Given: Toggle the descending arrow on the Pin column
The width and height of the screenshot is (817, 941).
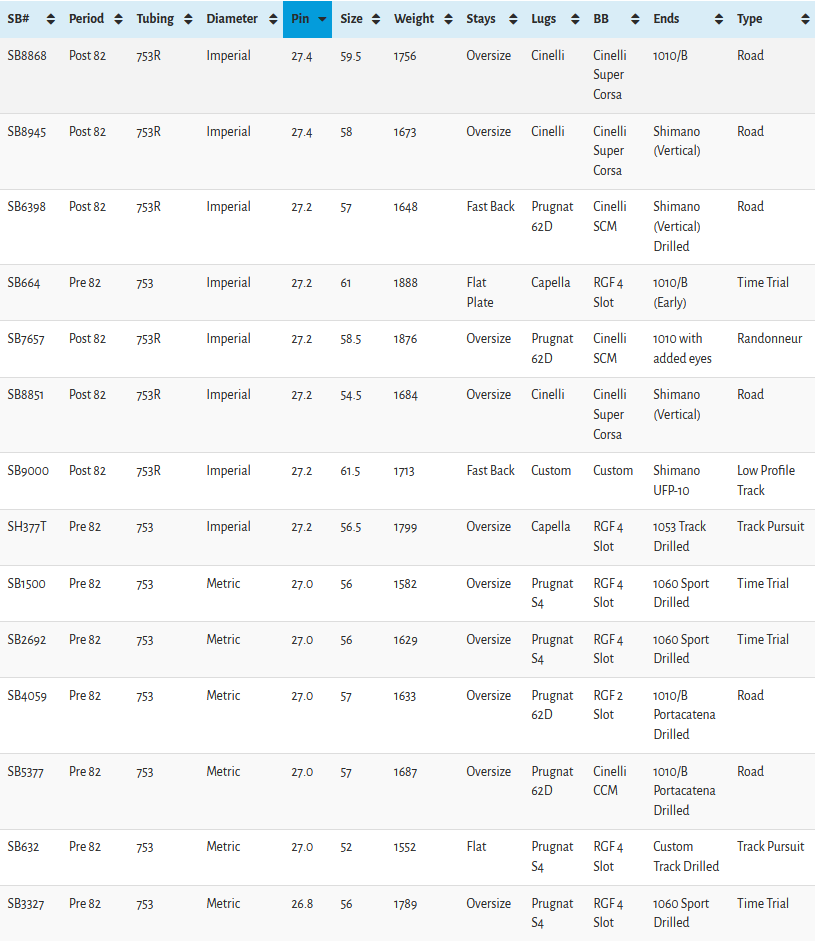Looking at the screenshot, I should (322, 19).
